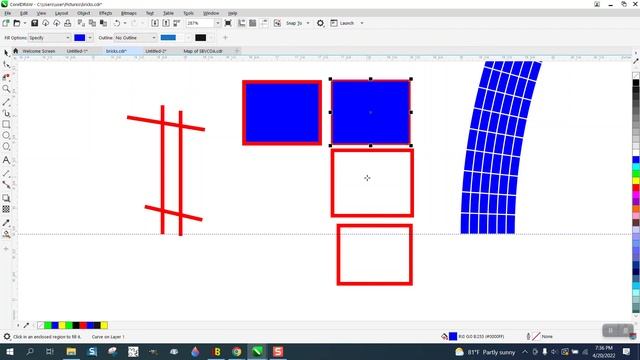Pick red swatch in document palette
640x360 pixels.
click(x=83, y=325)
